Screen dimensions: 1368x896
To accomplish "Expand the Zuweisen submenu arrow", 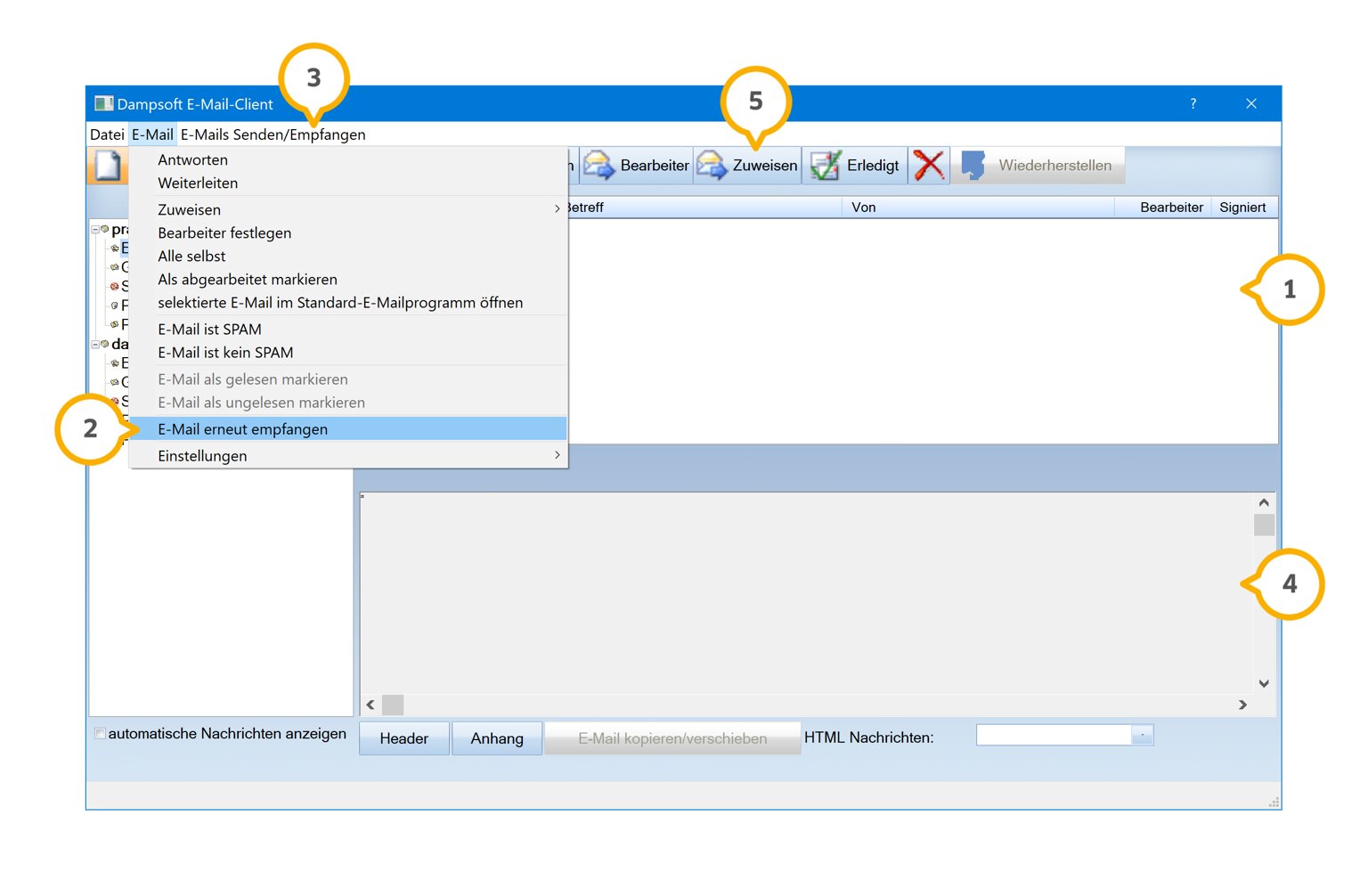I will (x=558, y=209).
